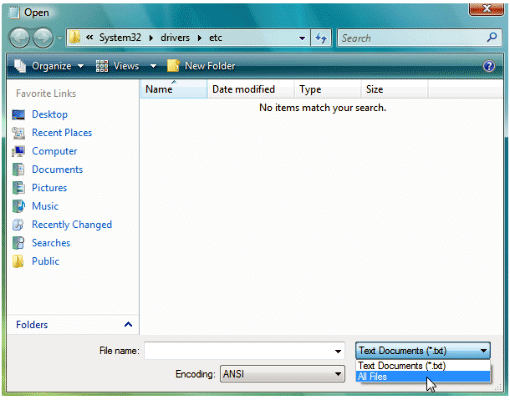Click the Recently Changed icon
Screen dimensions: 510x400
coord(18,225)
